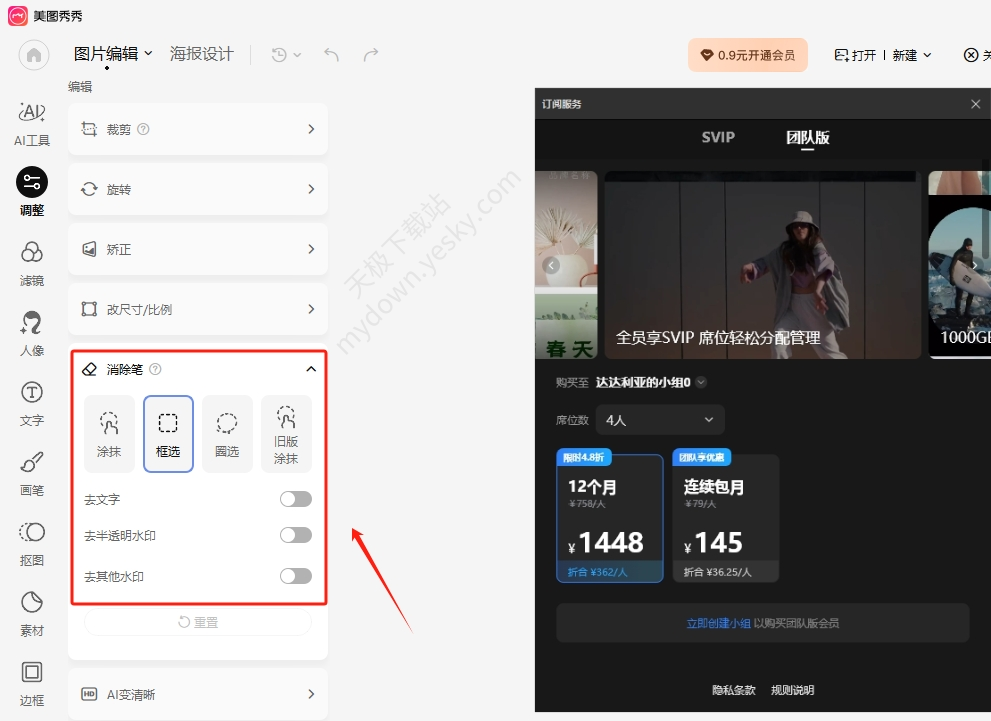Select the 连续包月 ¥145 plan card
The width and height of the screenshot is (991, 721).
point(726,518)
